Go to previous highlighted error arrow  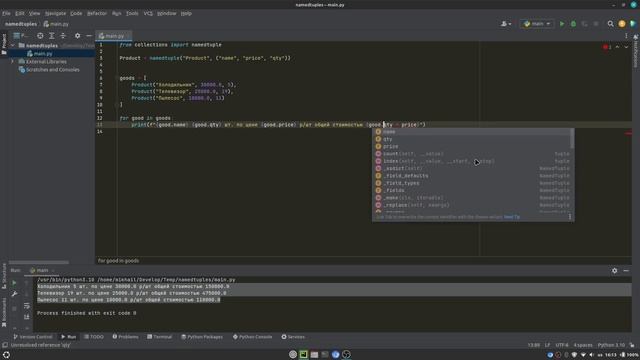(617, 47)
